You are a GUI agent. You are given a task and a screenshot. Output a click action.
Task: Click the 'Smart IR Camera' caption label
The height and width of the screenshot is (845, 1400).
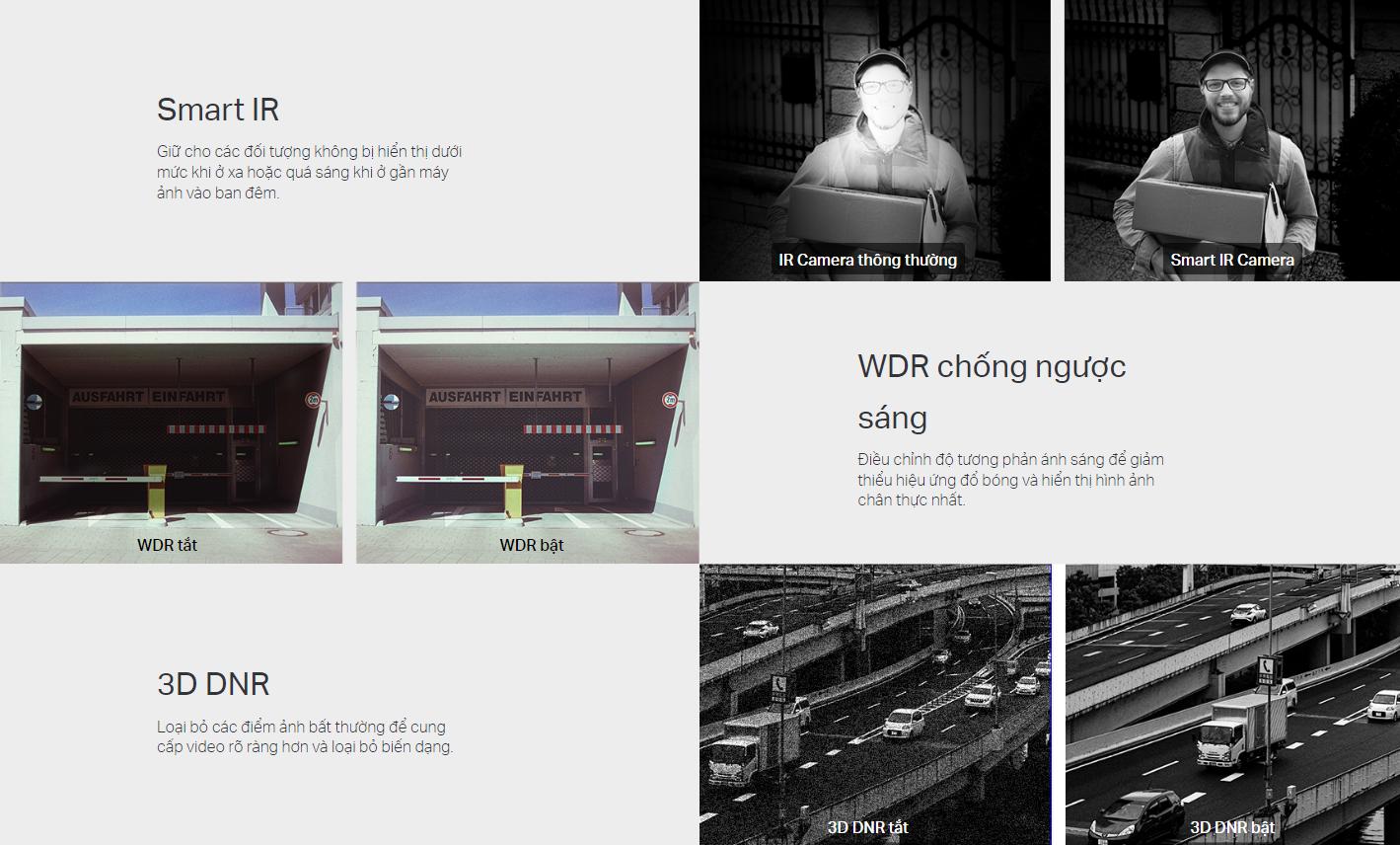[x=1231, y=260]
